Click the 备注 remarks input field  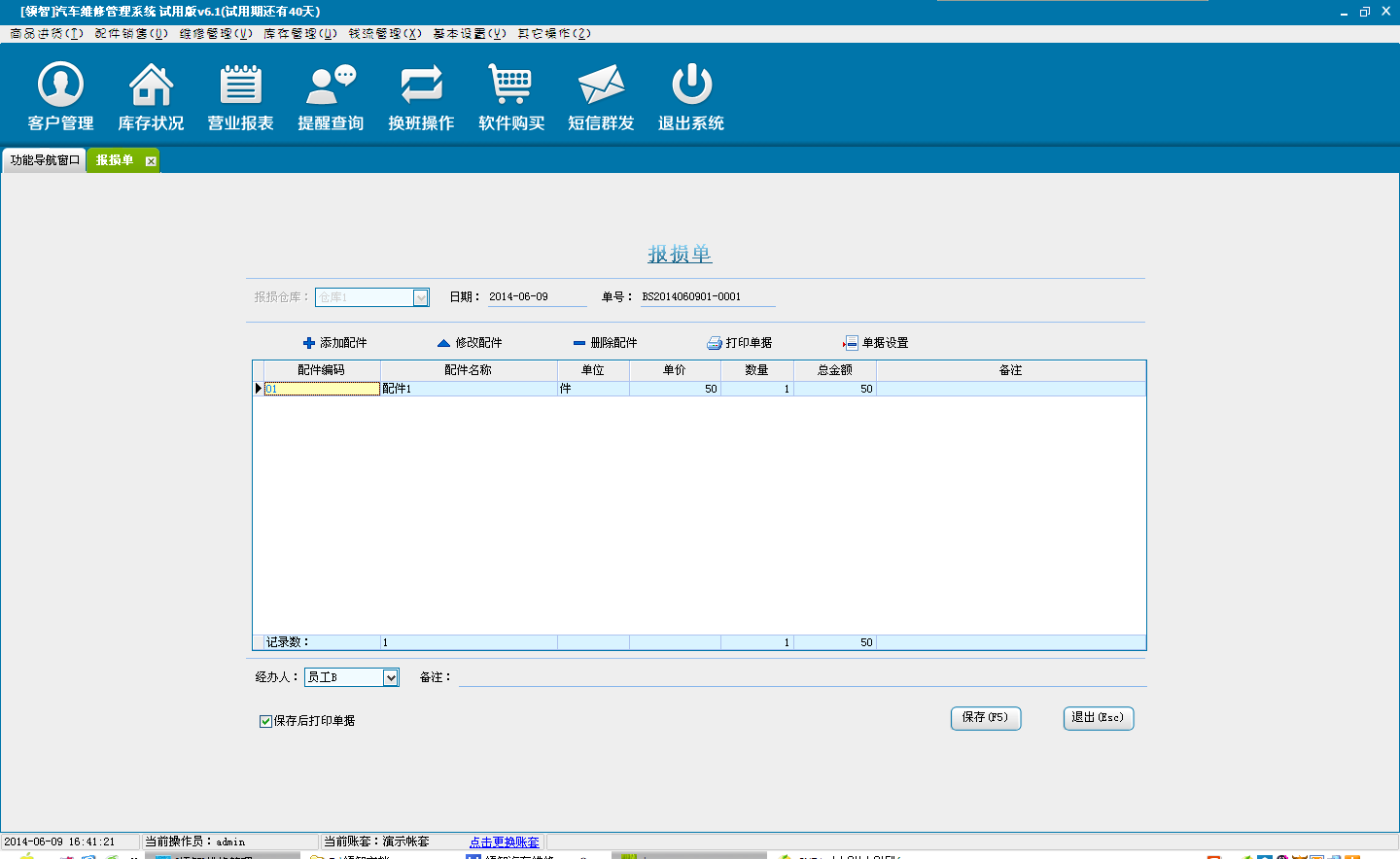coord(801,677)
